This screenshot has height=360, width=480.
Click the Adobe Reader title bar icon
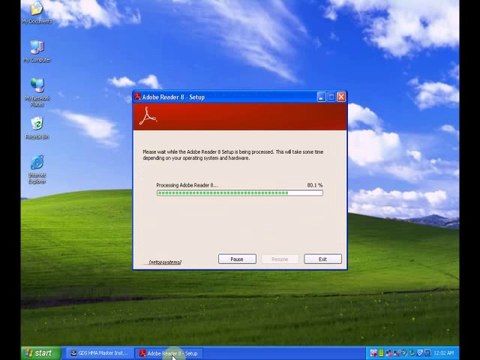(x=138, y=97)
